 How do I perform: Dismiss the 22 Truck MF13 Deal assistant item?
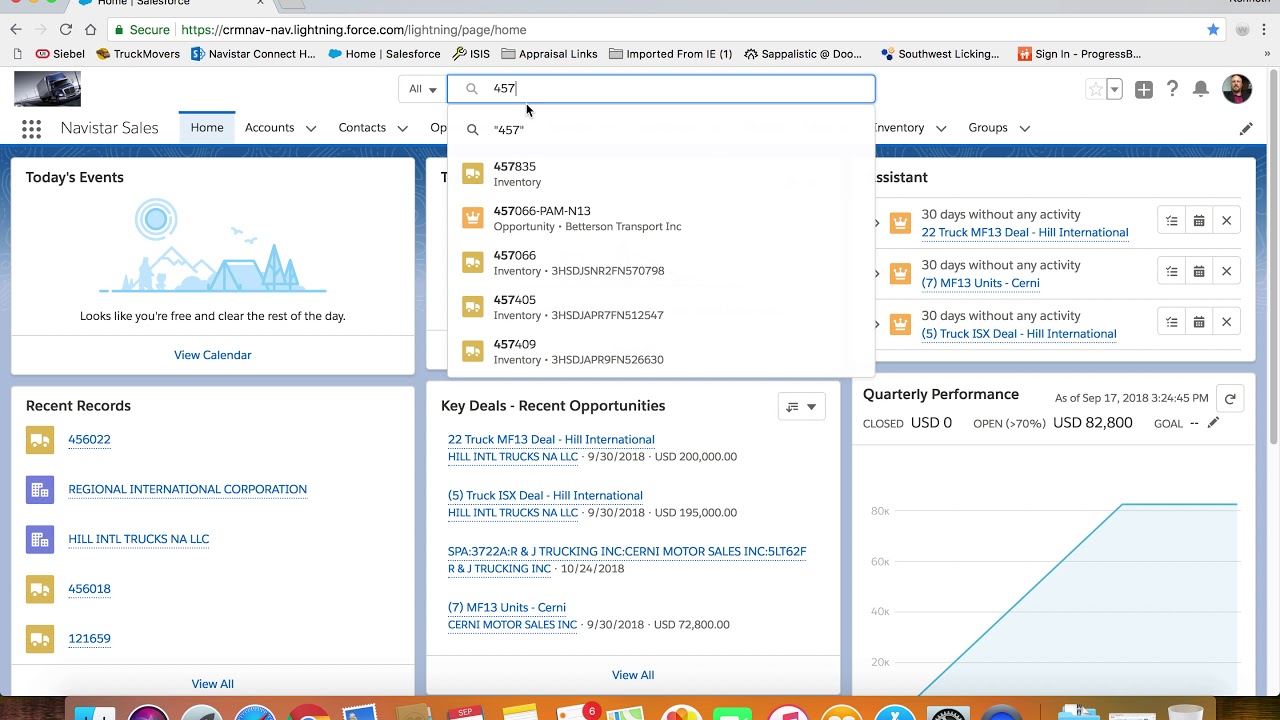coord(1226,221)
